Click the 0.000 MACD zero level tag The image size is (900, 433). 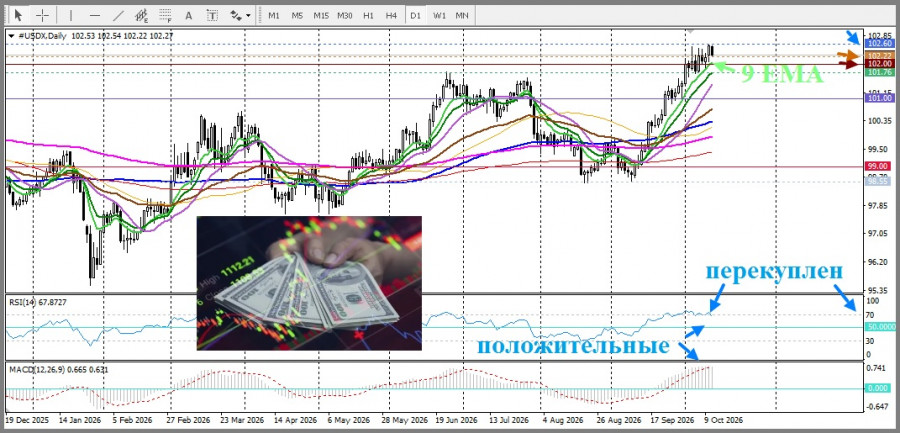[x=880, y=389]
